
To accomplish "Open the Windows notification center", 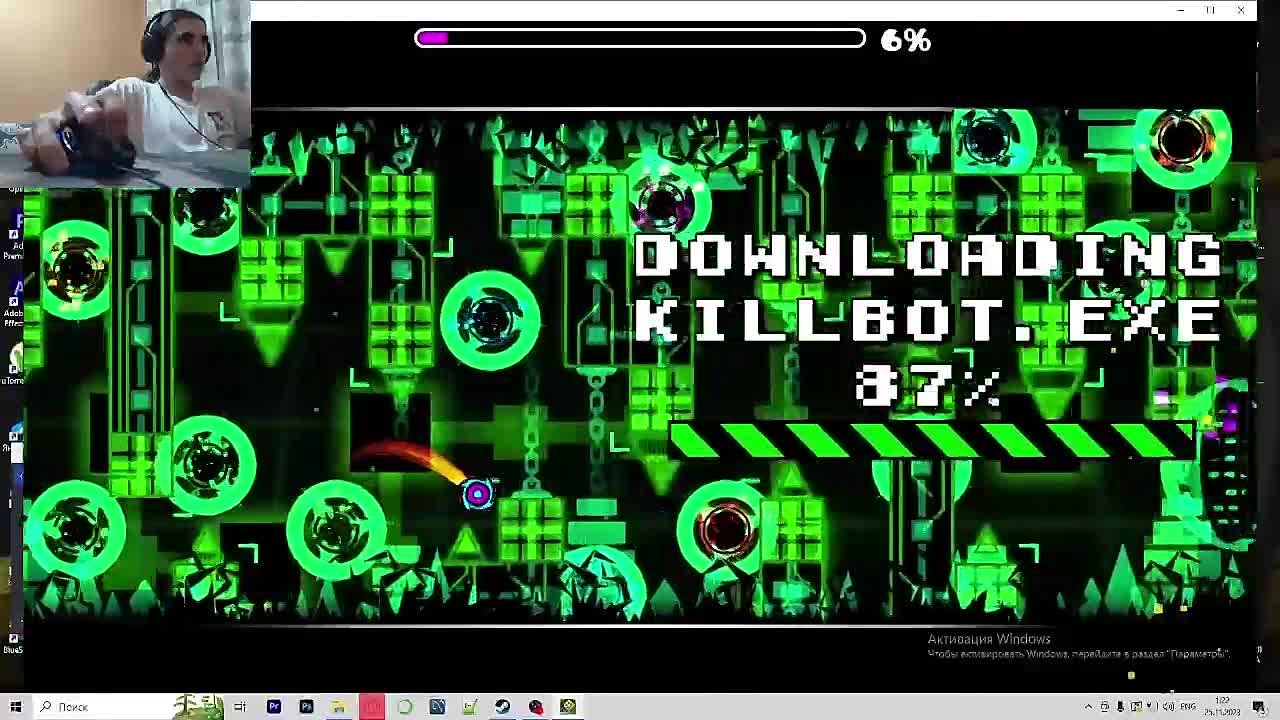I will pyautogui.click(x=1259, y=707).
